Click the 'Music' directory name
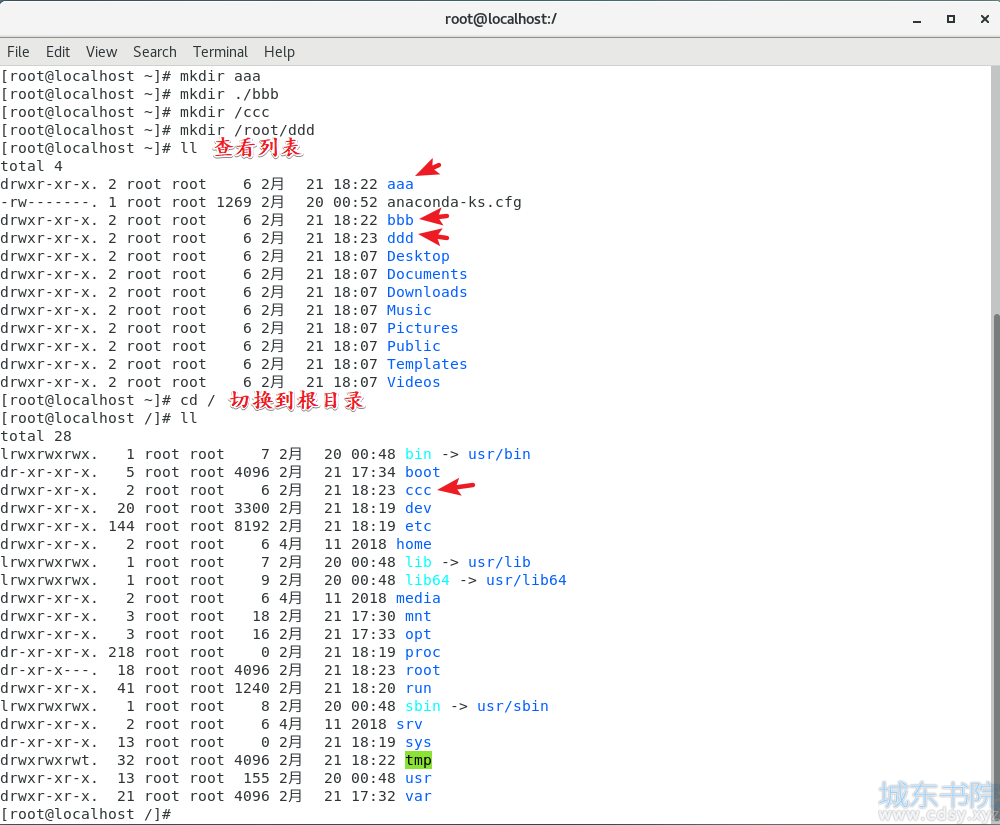The width and height of the screenshot is (1000, 825). [409, 310]
